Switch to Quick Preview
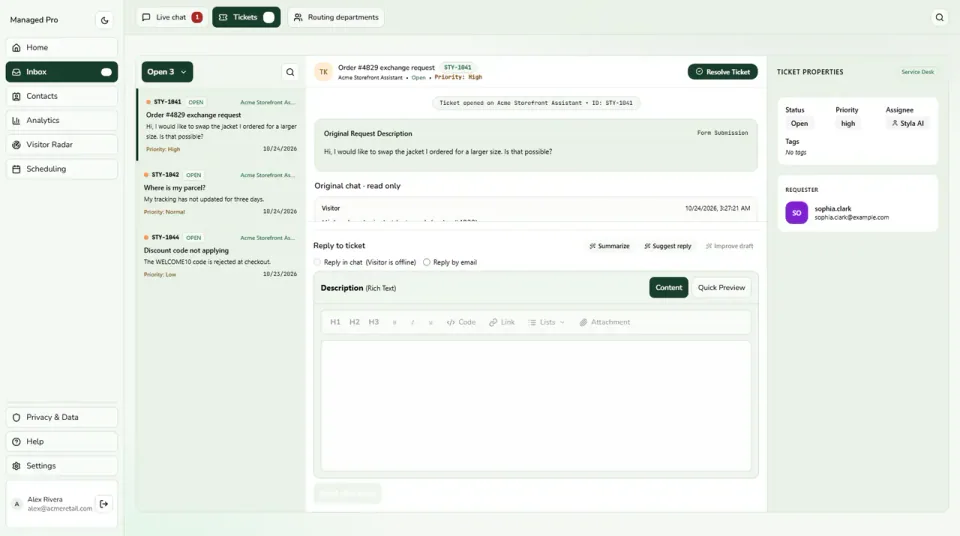Viewport: 960px width, 536px height. (x=721, y=288)
